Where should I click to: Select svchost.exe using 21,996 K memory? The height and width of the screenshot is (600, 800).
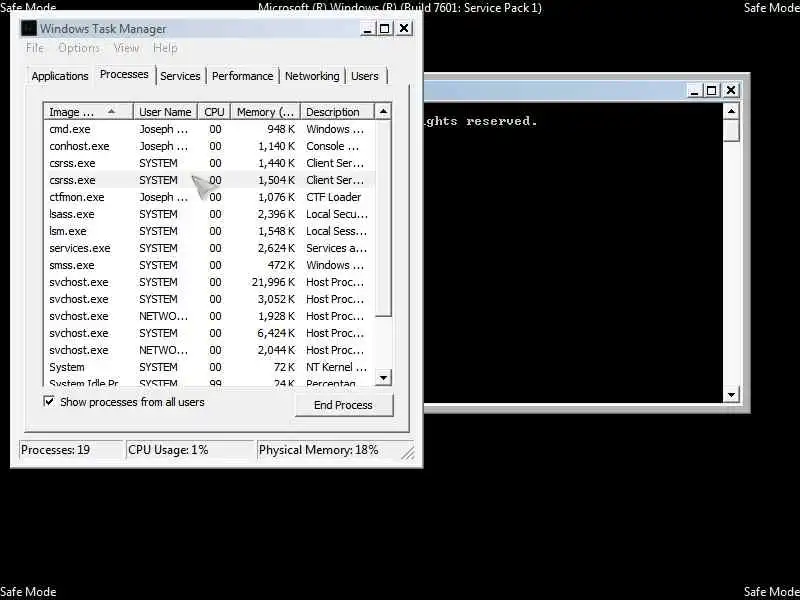(x=209, y=282)
